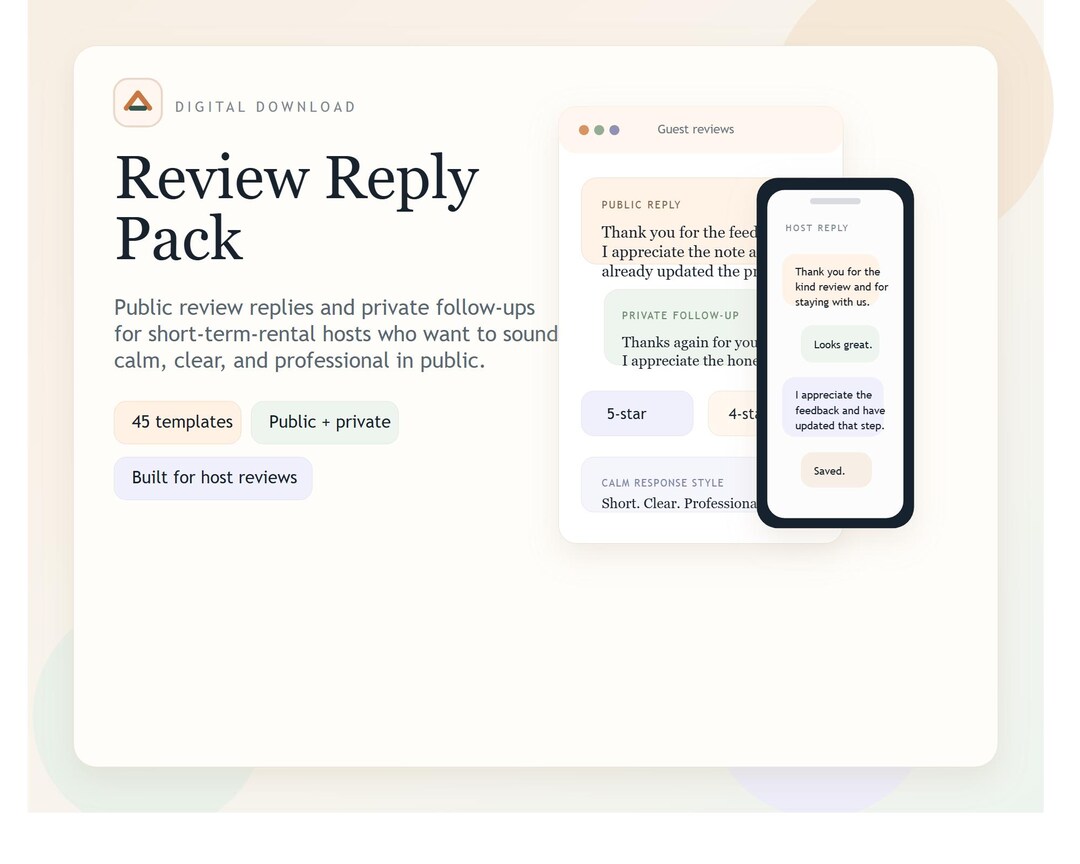Click the HOST REPLY label on phone
The width and height of the screenshot is (1080, 864).
tap(817, 228)
